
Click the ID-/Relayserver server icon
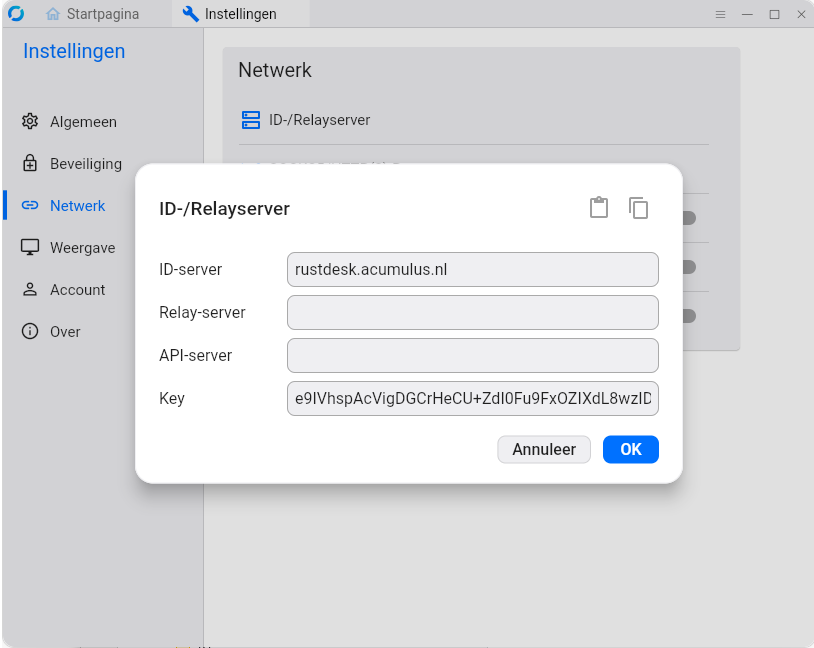pos(250,120)
